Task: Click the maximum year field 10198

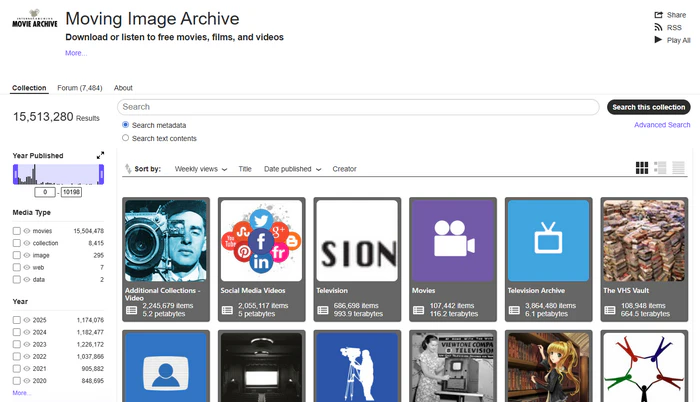Action: point(71,192)
